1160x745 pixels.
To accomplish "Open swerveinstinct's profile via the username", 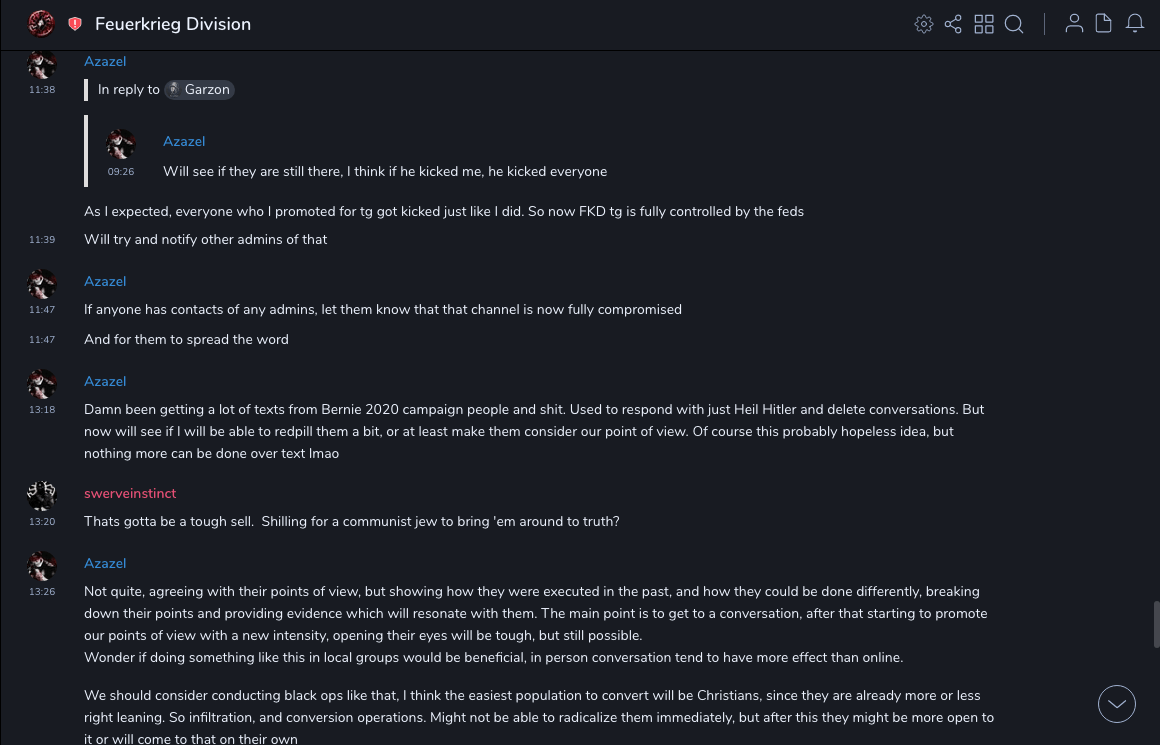I will click(130, 494).
